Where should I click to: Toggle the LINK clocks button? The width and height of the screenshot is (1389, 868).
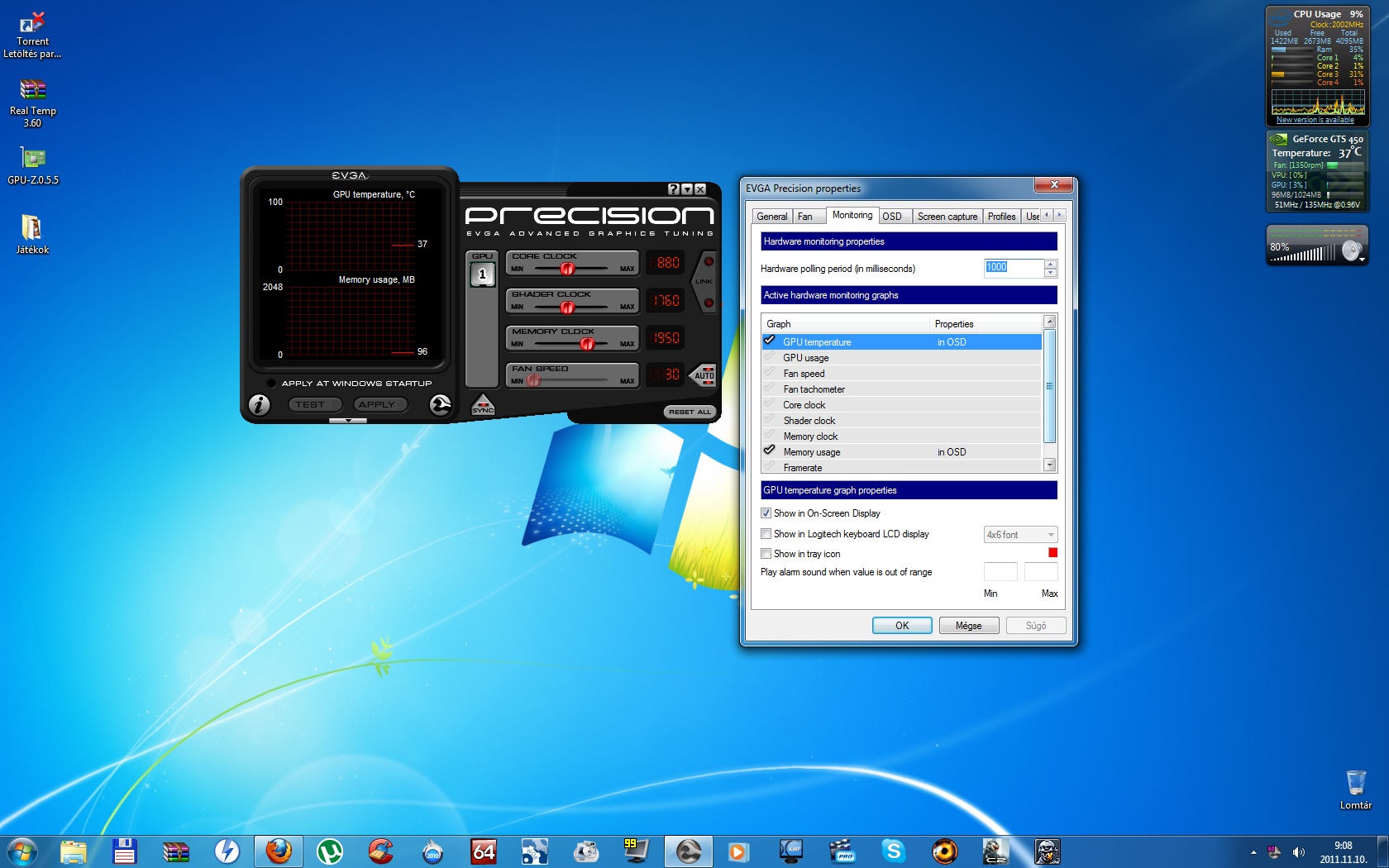(705, 281)
